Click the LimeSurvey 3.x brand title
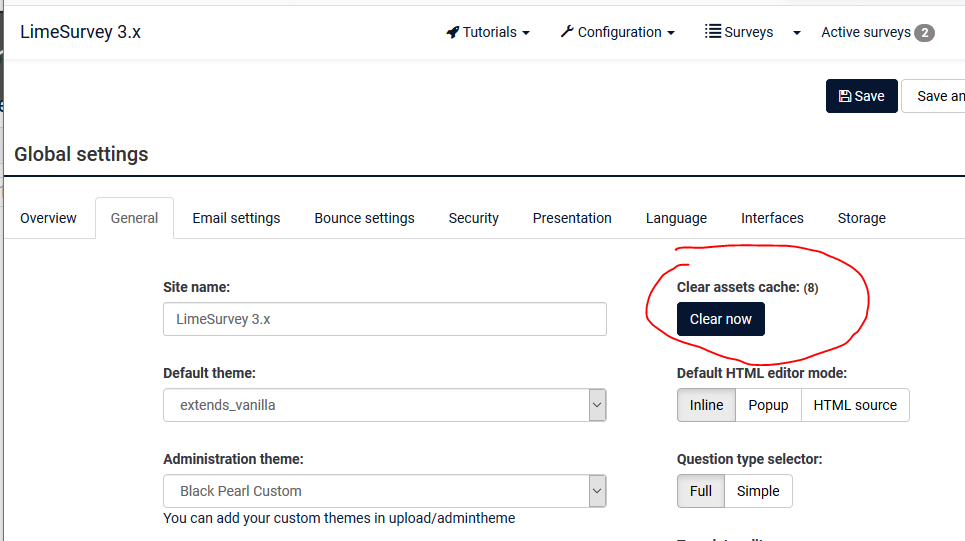965x541 pixels. pyautogui.click(x=80, y=32)
